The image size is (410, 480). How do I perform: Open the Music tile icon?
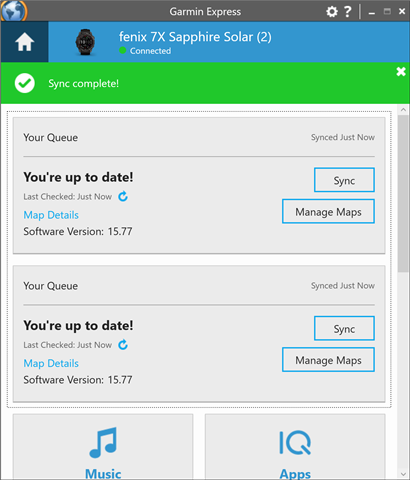click(x=103, y=442)
